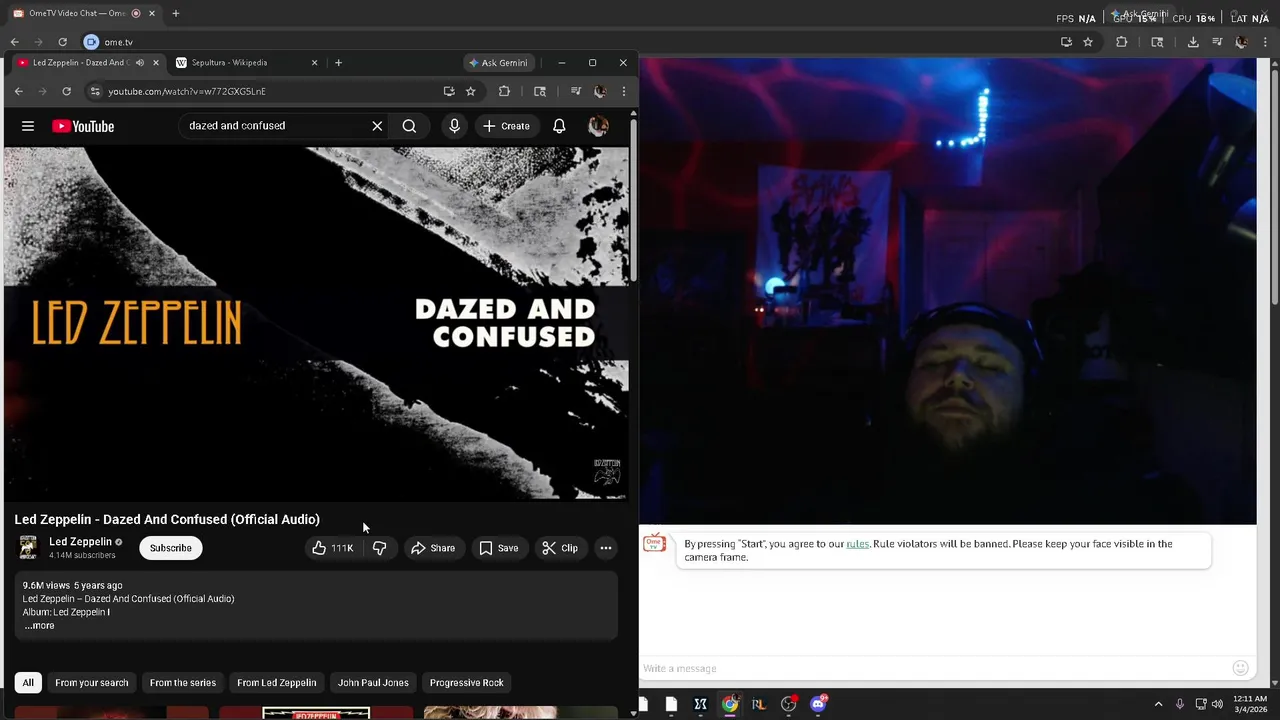Select the Progressive Rock chip
The image size is (1280, 720).
click(x=467, y=683)
